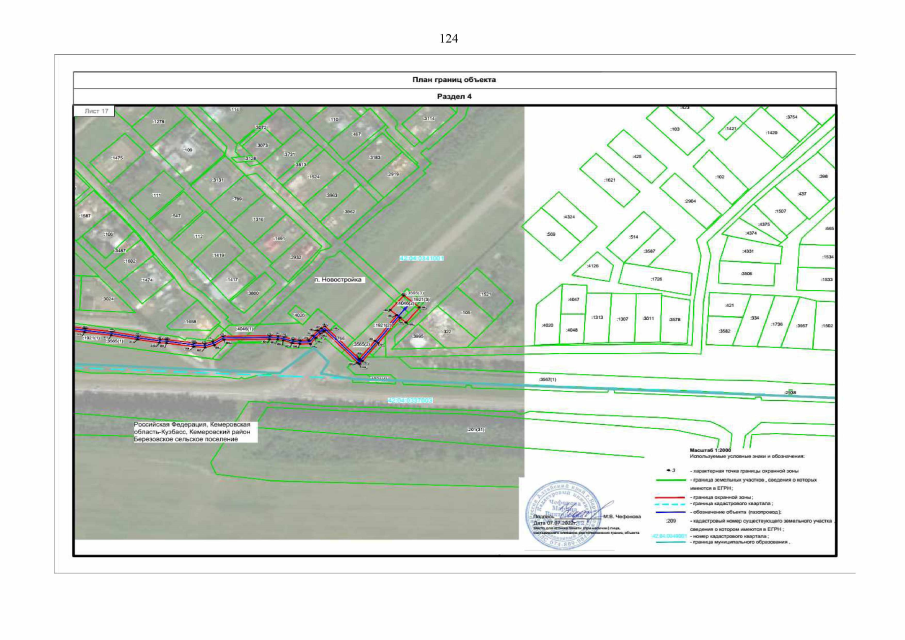Select parcel labeled :1507
Screen dimensions: 905x640
[780, 211]
